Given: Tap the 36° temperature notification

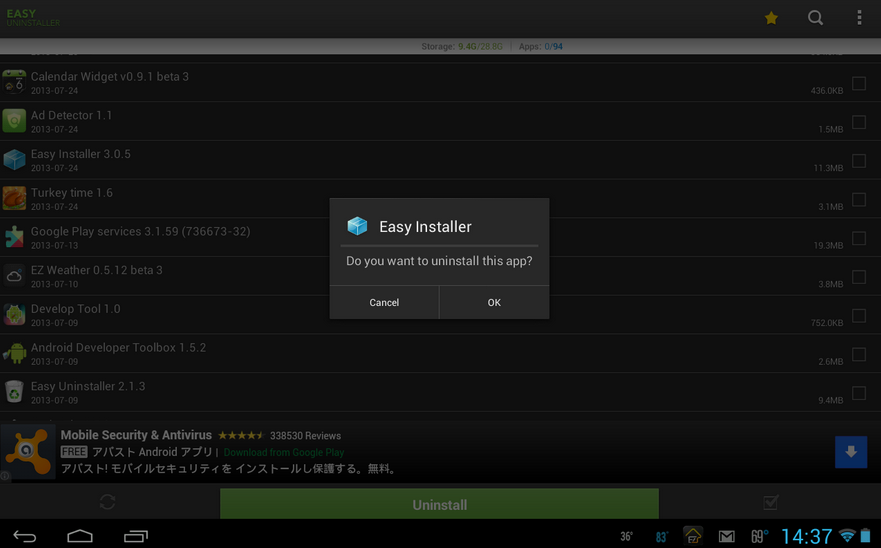Looking at the screenshot, I should [x=626, y=537].
